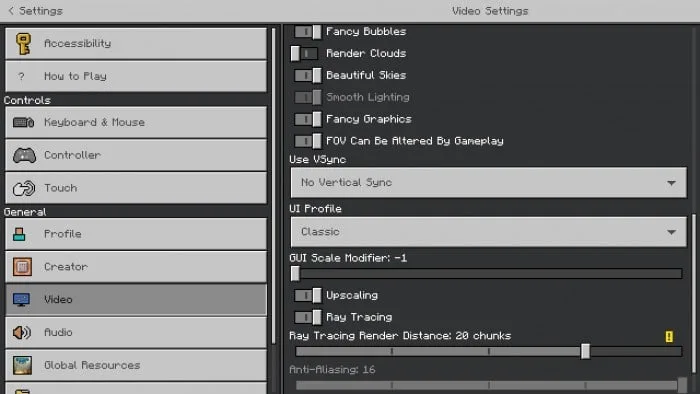Click the Profile character icon
The image size is (700, 394).
pyautogui.click(x=19, y=234)
